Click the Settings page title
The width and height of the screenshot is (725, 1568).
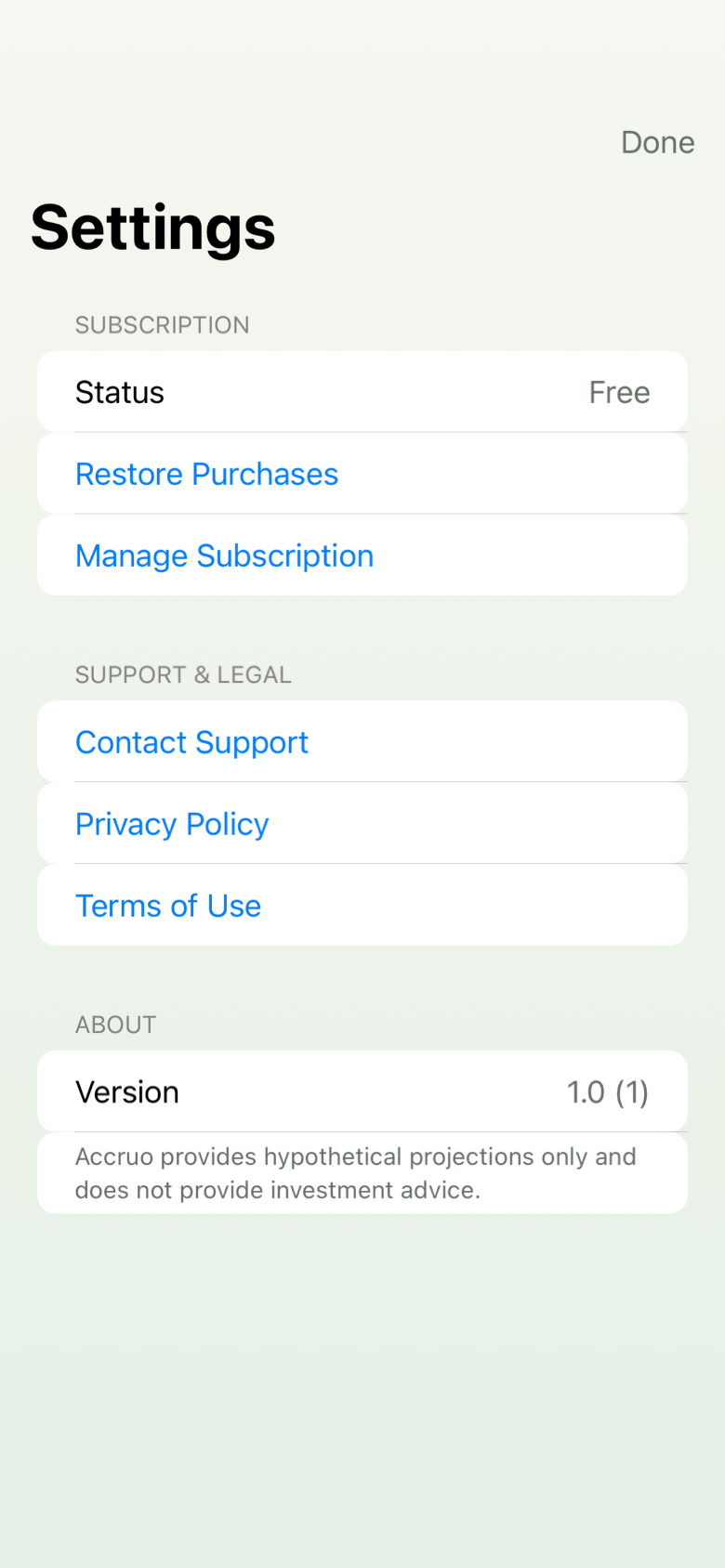tap(152, 228)
